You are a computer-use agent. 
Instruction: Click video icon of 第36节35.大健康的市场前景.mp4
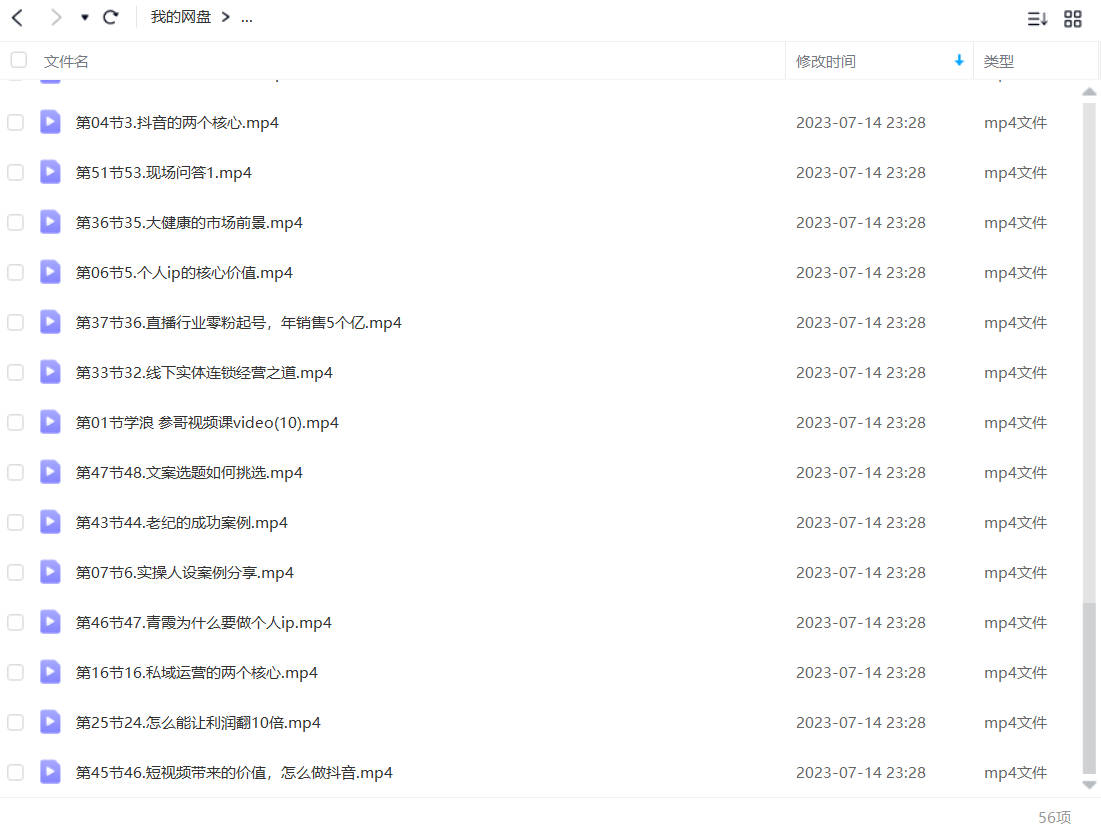[50, 222]
